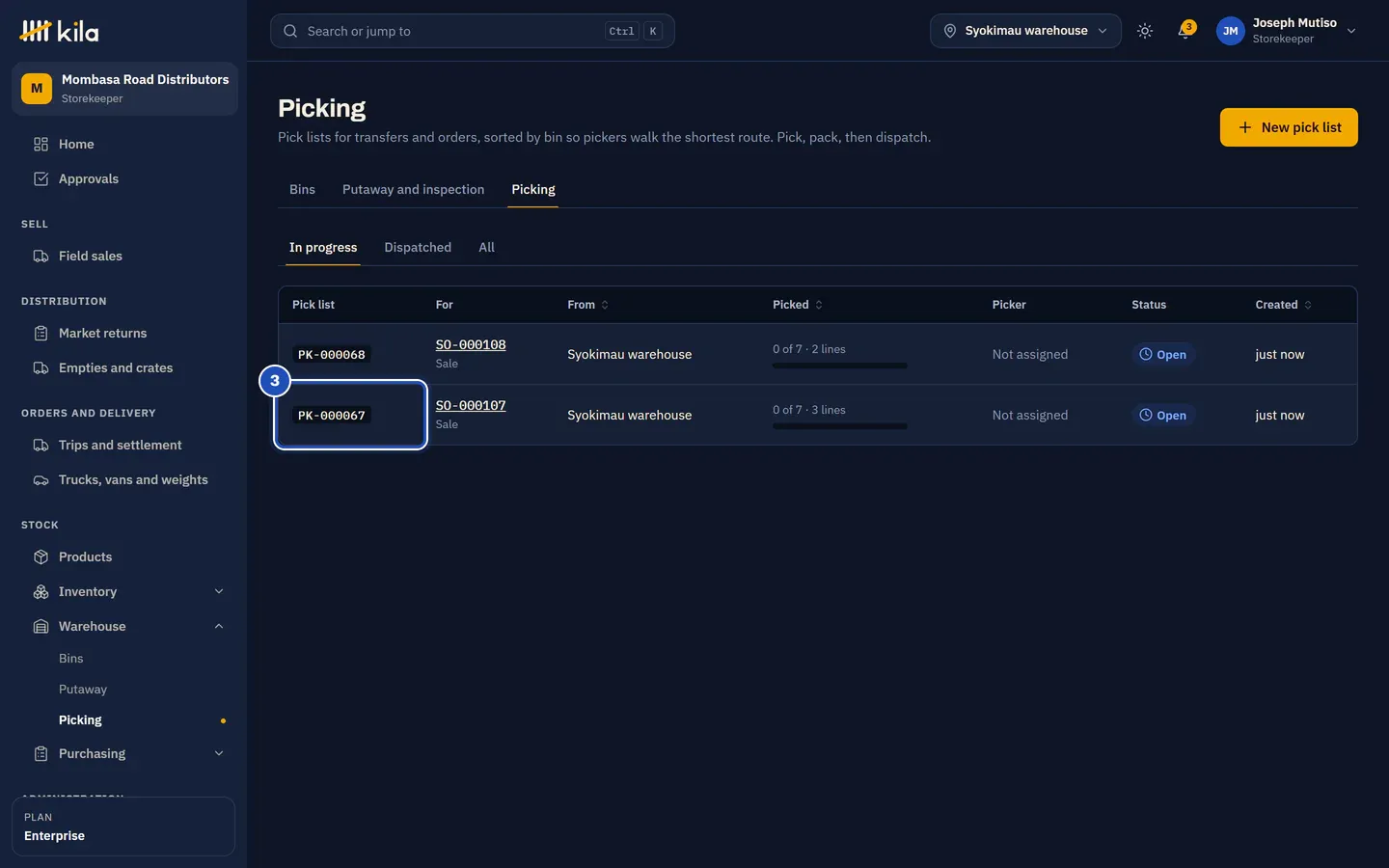
Task: Click the Trucks, vans and weights icon
Action: pos(41,480)
